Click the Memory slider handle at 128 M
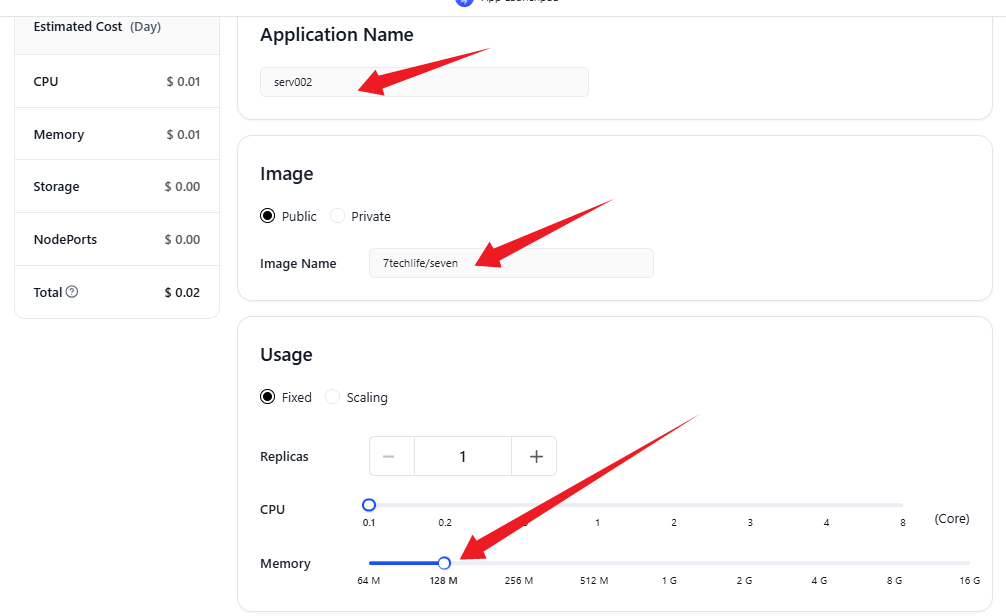The height and width of the screenshot is (616, 1006). coord(444,563)
